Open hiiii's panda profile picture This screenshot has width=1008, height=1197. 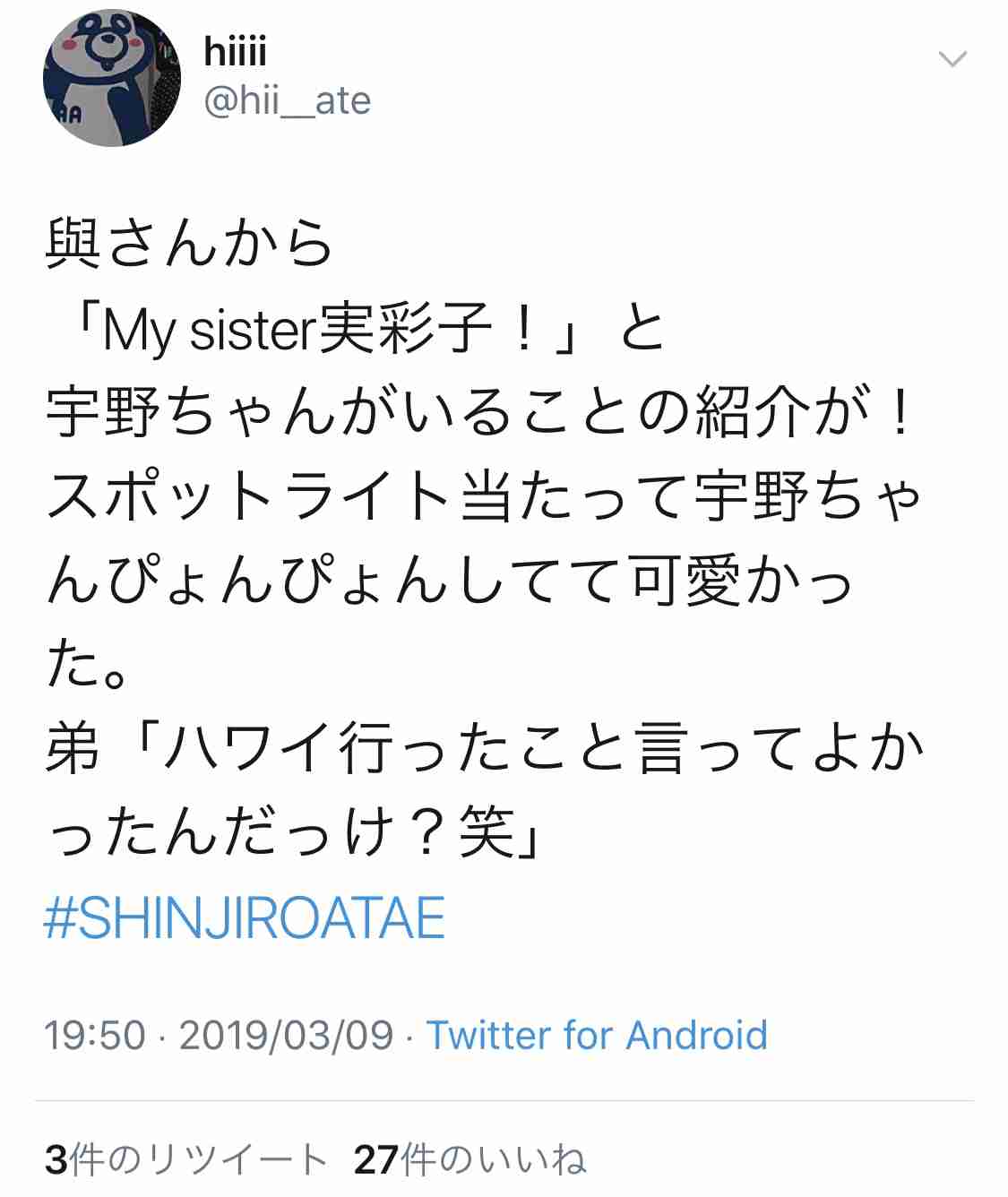(112, 78)
